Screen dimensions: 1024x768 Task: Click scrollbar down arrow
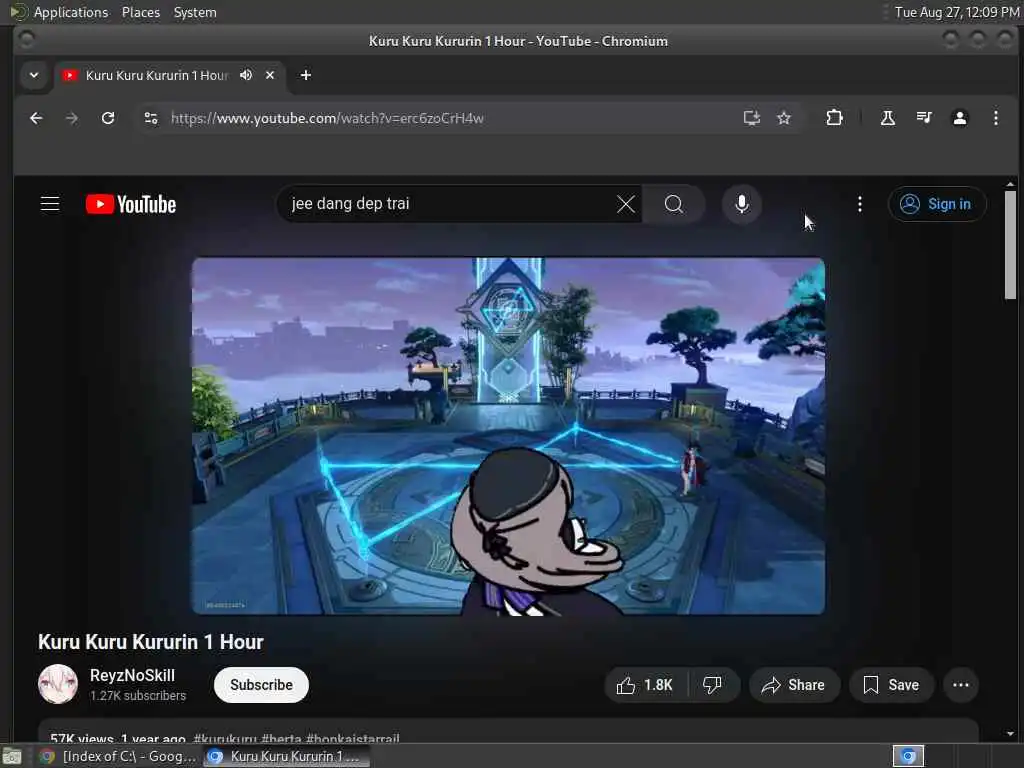click(x=1010, y=734)
